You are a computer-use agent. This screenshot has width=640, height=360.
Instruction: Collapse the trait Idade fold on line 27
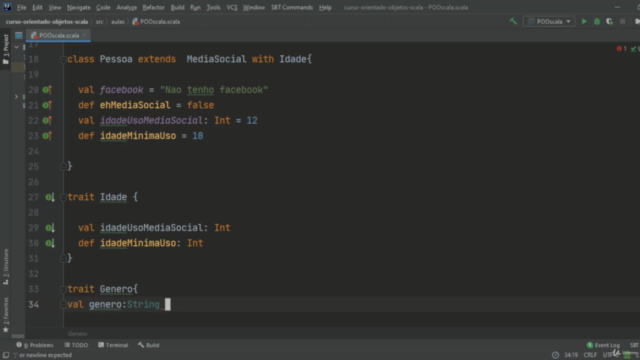coord(63,198)
